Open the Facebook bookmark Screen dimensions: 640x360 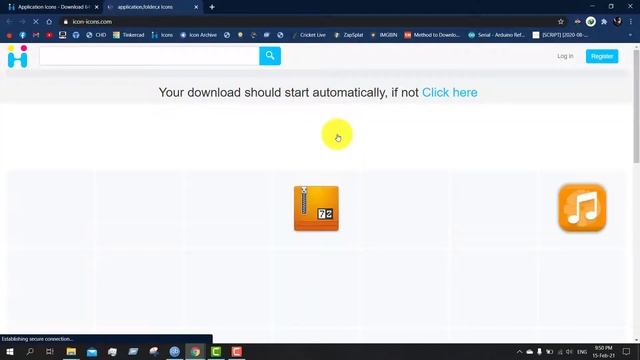[22, 35]
